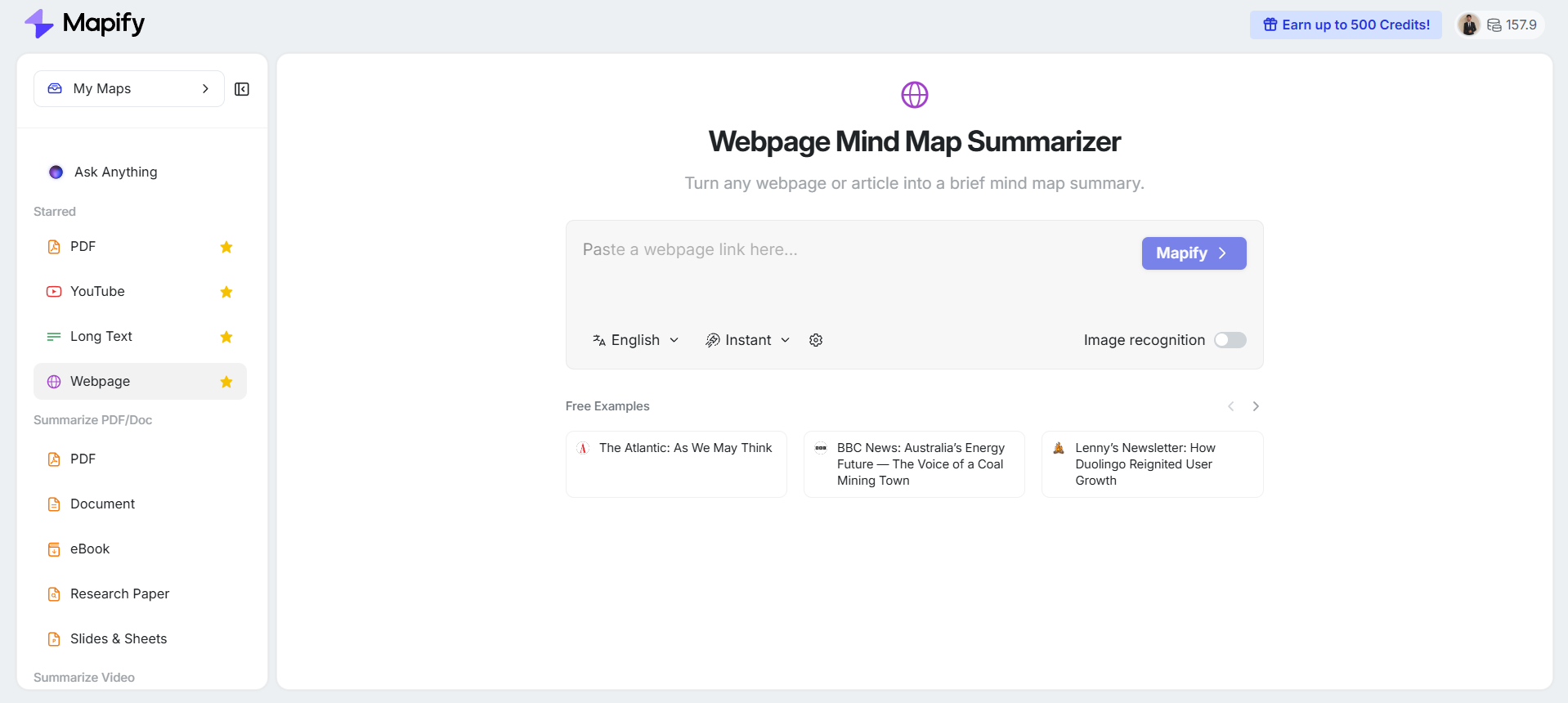Click the Slides & Sheets icon

pyautogui.click(x=54, y=639)
